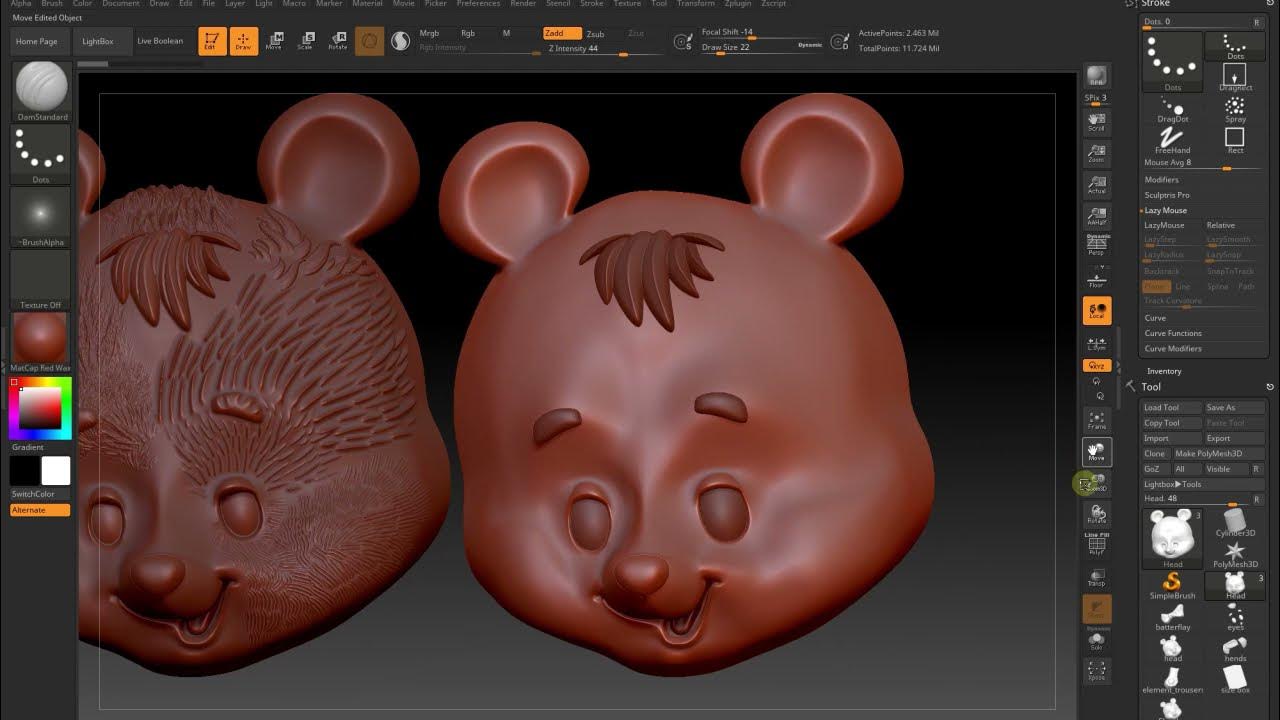Click the AAHalf view icon
This screenshot has width=1280, height=720.
tap(1097, 216)
